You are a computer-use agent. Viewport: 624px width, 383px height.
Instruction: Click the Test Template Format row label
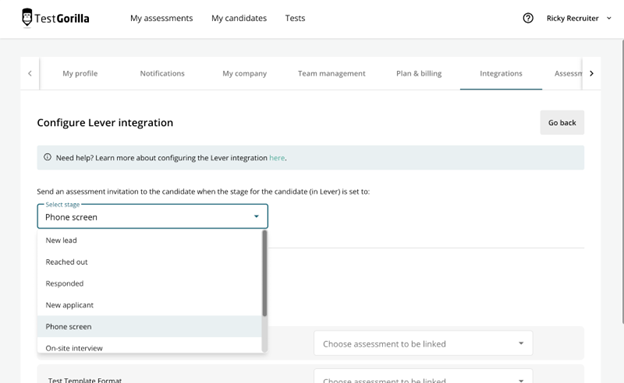pos(85,380)
